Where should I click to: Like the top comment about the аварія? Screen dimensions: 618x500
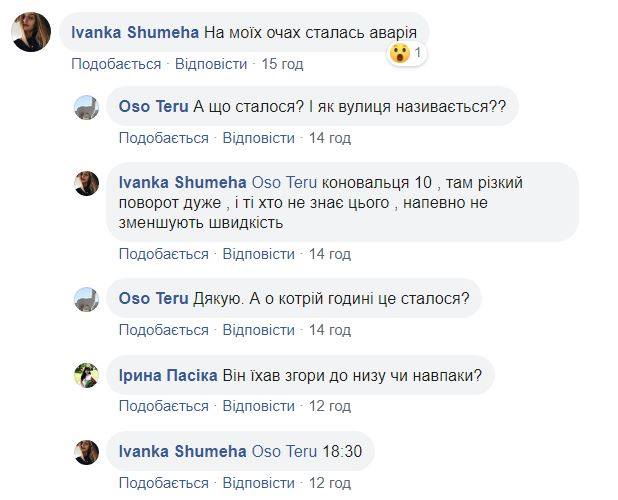coord(116,64)
